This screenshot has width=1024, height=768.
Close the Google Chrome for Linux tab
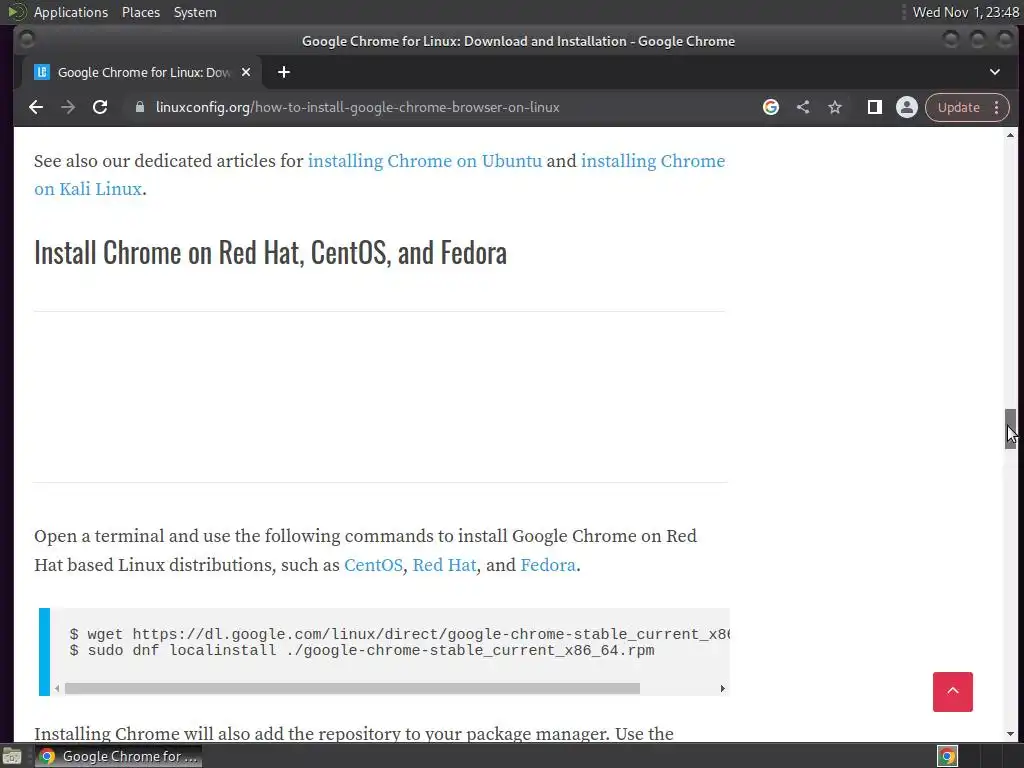click(246, 72)
